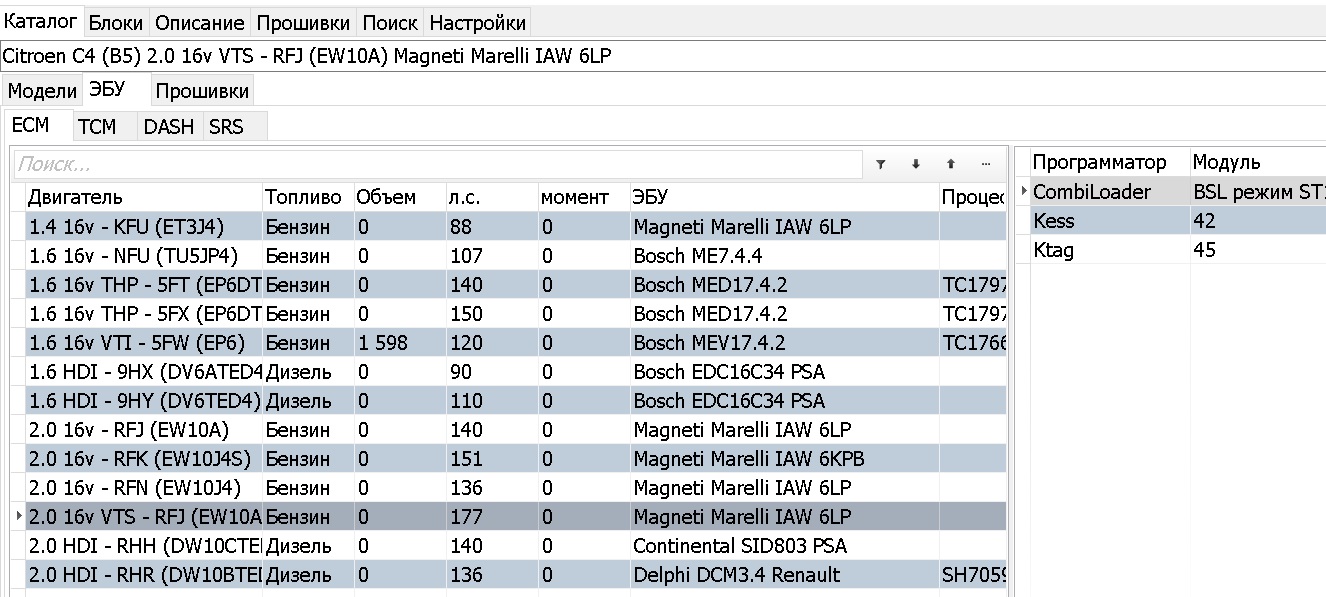Click the filter funnel icon beside search
1326x597 pixels.
pos(880,164)
